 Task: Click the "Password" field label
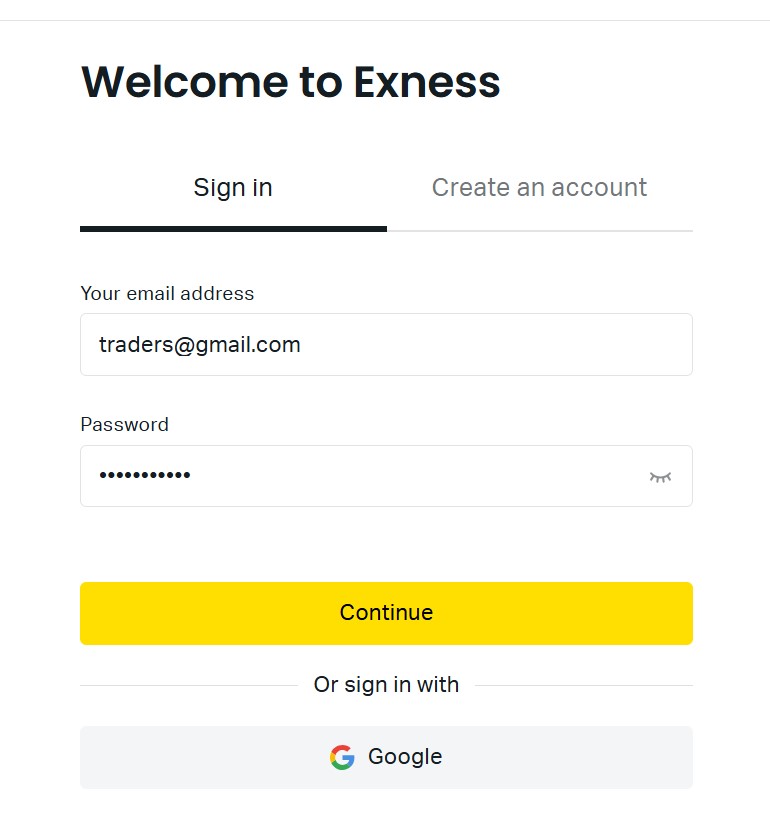tap(124, 425)
